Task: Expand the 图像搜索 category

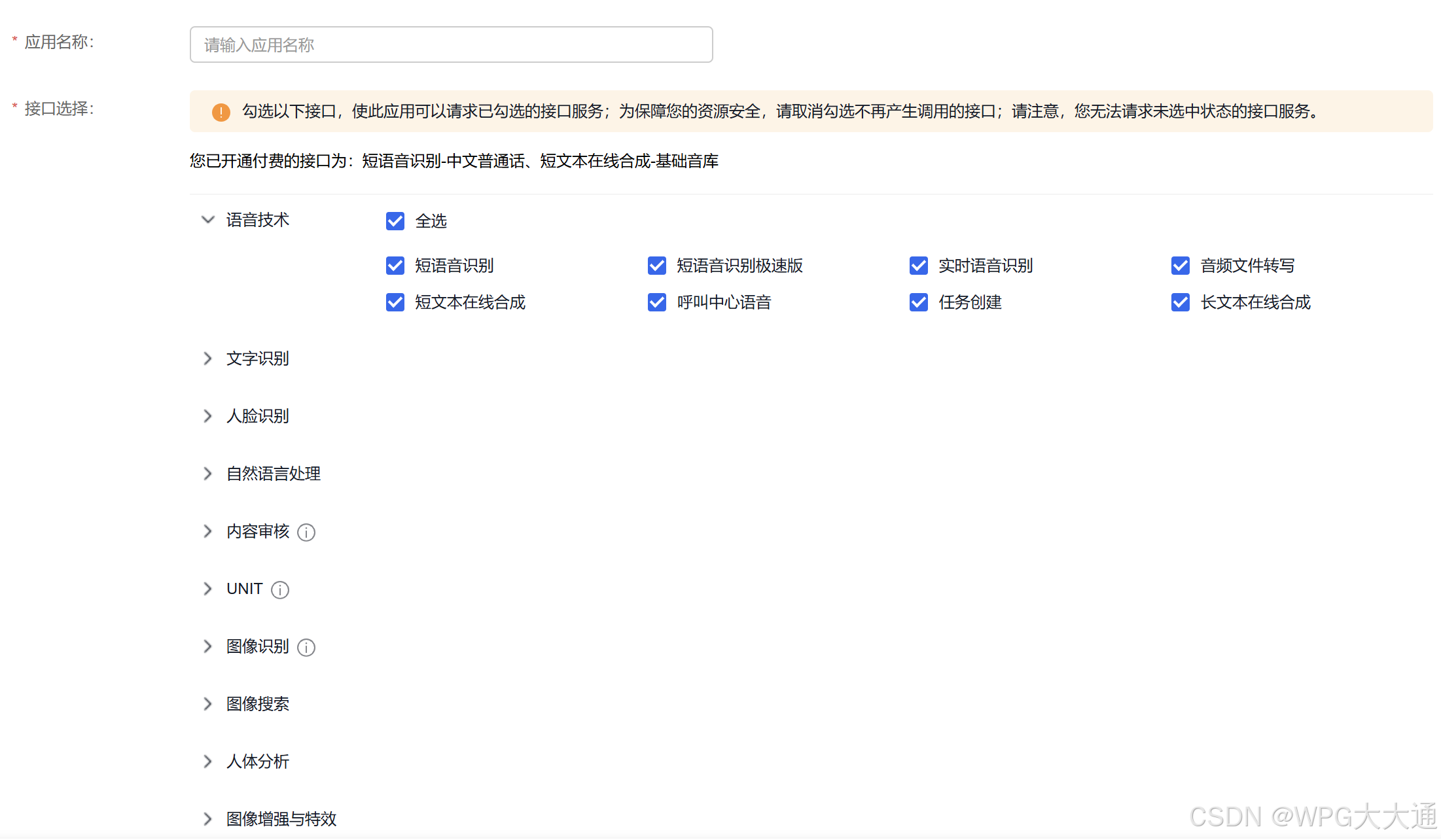Action: pyautogui.click(x=207, y=704)
